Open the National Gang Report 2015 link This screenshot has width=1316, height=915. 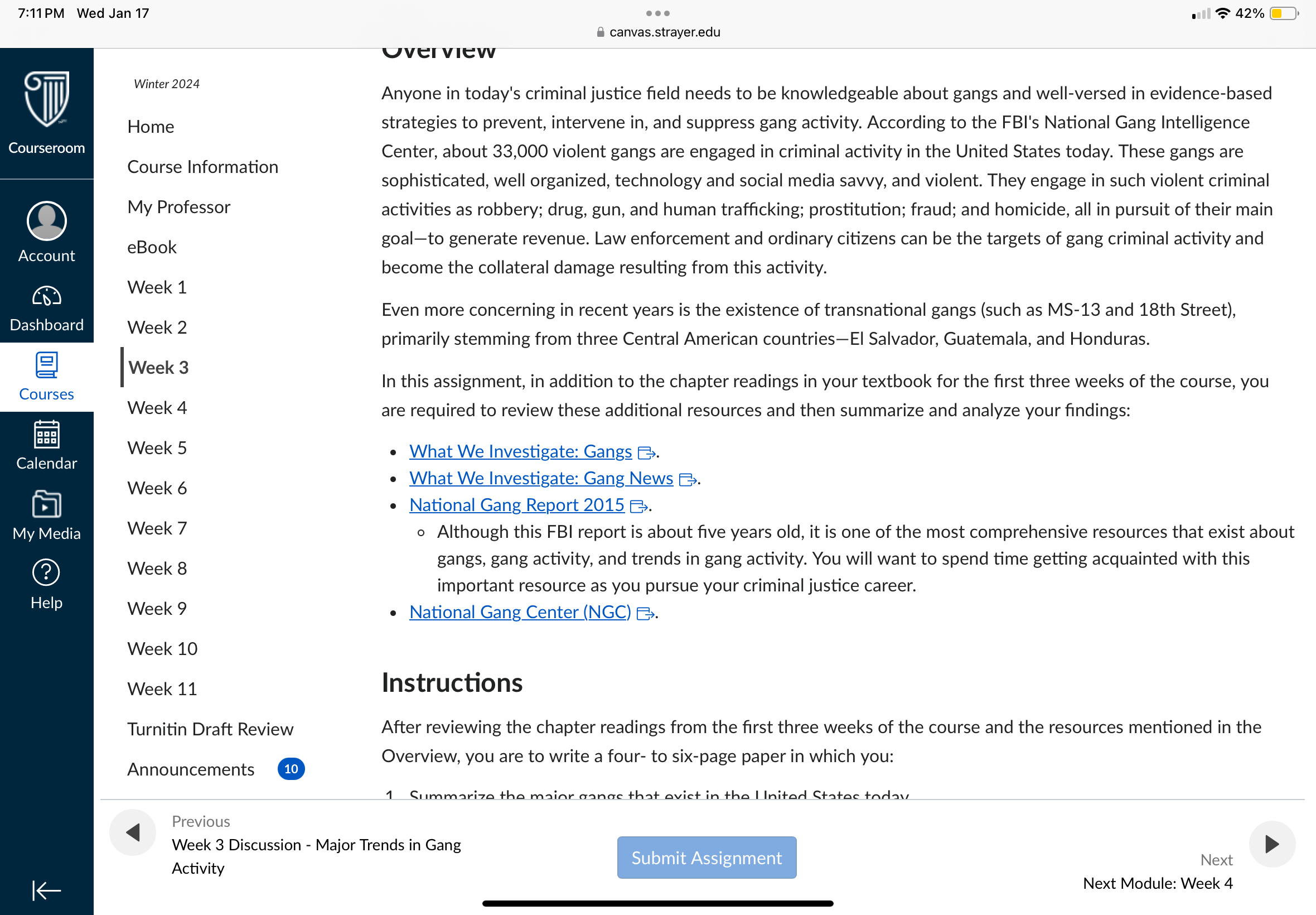click(x=516, y=505)
